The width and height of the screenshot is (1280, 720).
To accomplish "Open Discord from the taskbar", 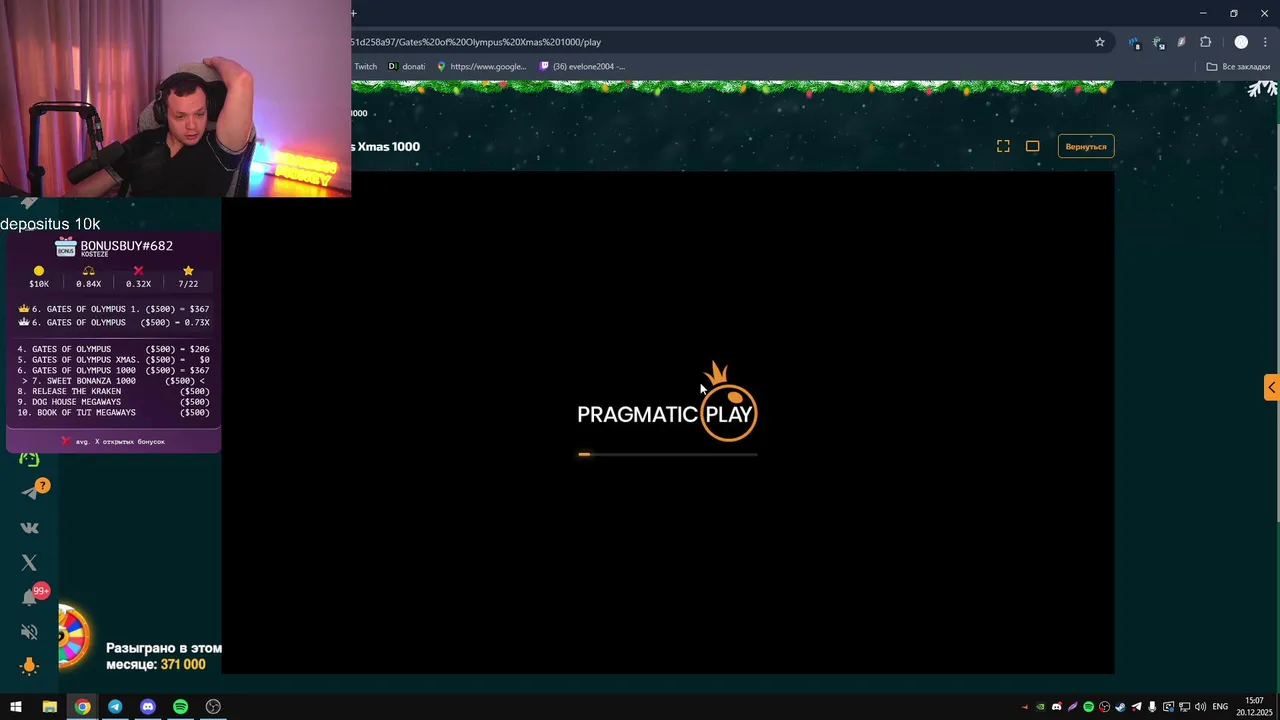I will click(148, 707).
